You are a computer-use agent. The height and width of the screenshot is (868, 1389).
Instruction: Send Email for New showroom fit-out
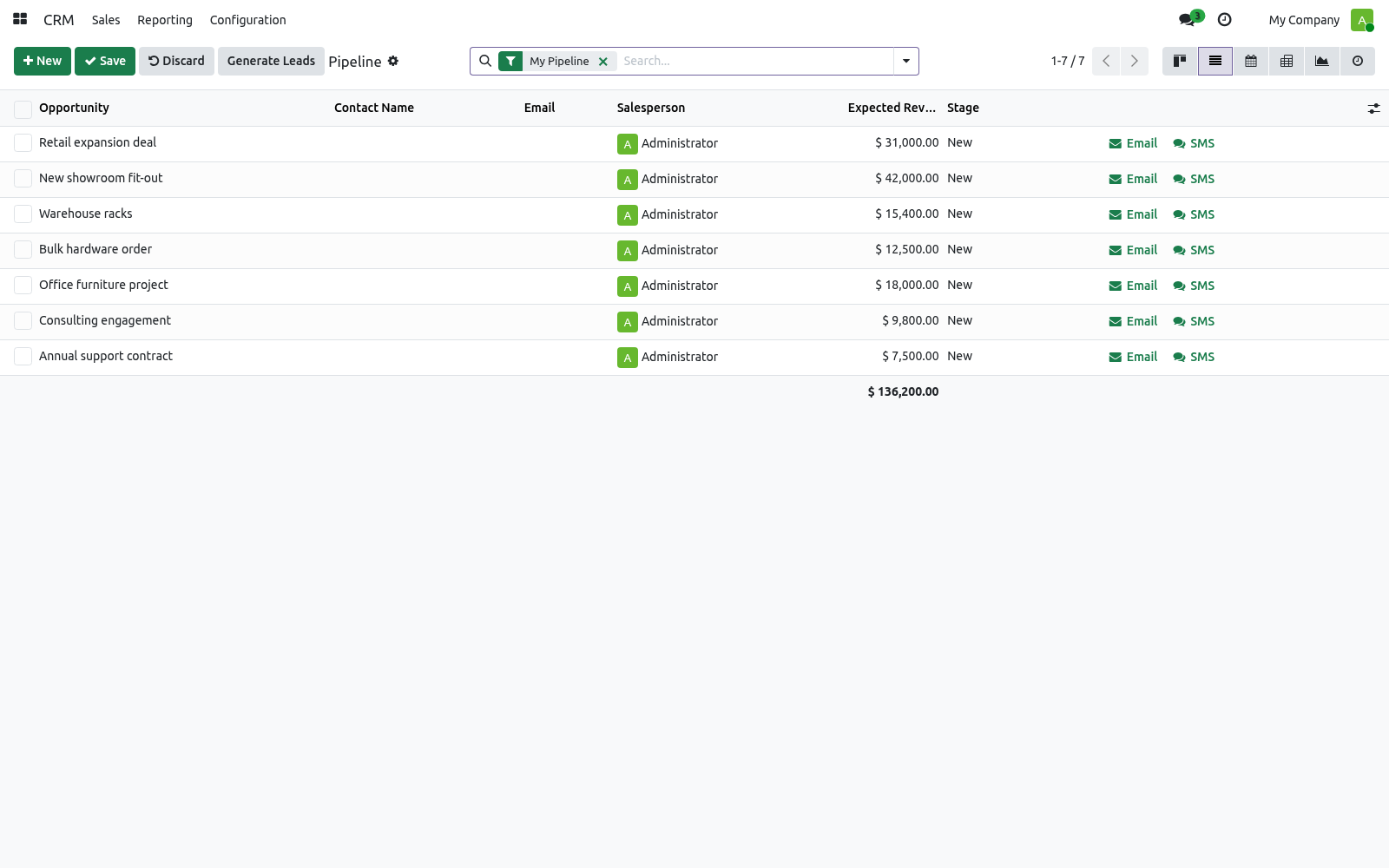click(x=1133, y=179)
